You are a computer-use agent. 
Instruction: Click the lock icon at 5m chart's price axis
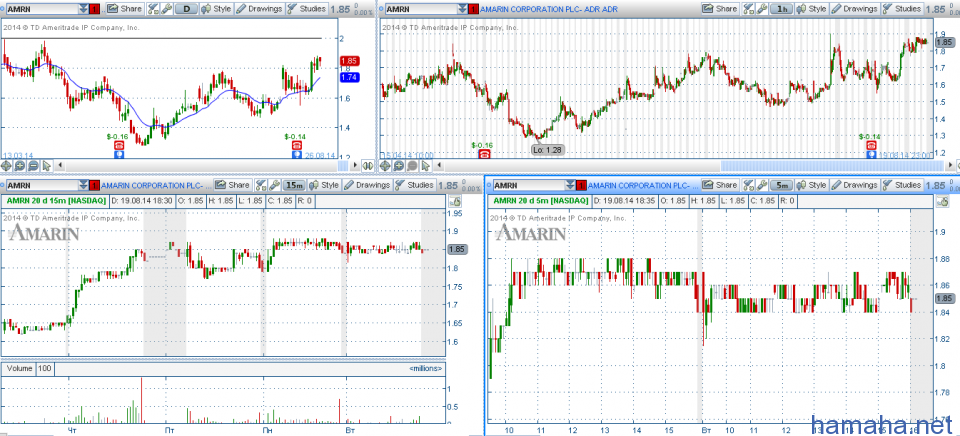pyautogui.click(x=943, y=202)
